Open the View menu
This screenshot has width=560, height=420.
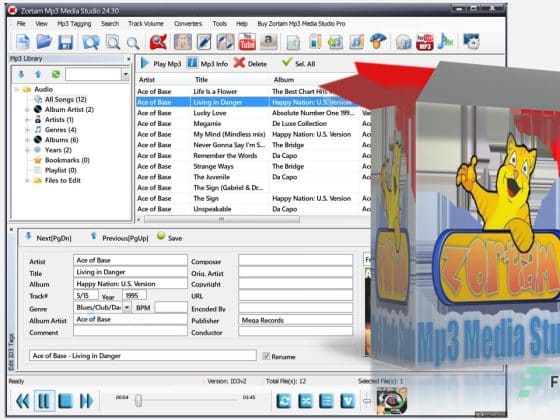click(x=41, y=24)
